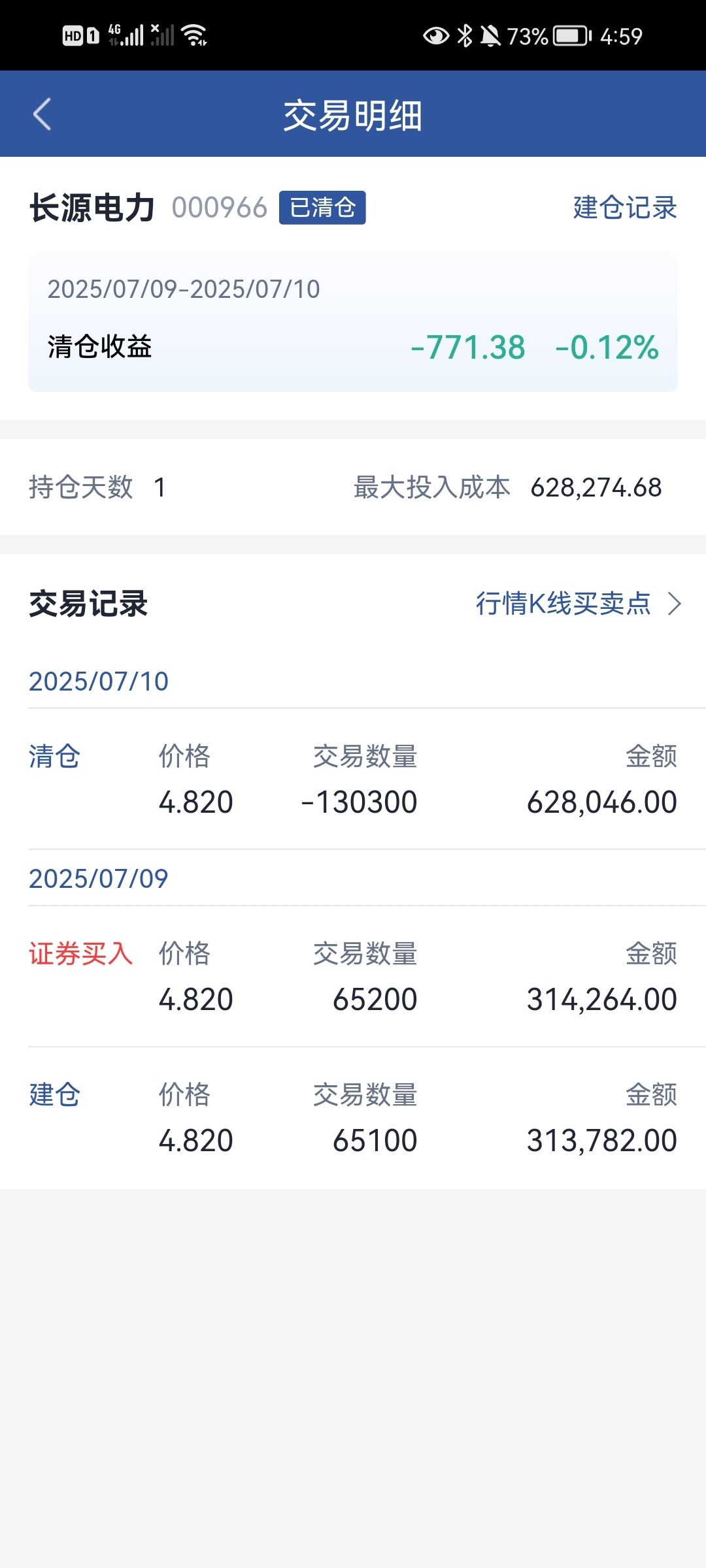This screenshot has width=706, height=1568.
Task: Tap the 已清仓 status badge
Action: click(x=322, y=208)
